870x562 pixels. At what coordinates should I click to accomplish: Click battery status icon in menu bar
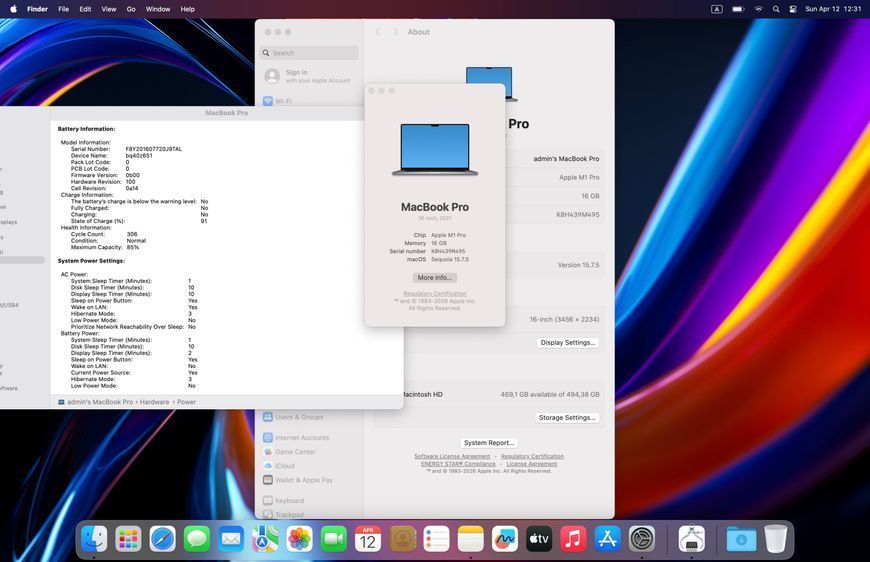pyautogui.click(x=738, y=9)
